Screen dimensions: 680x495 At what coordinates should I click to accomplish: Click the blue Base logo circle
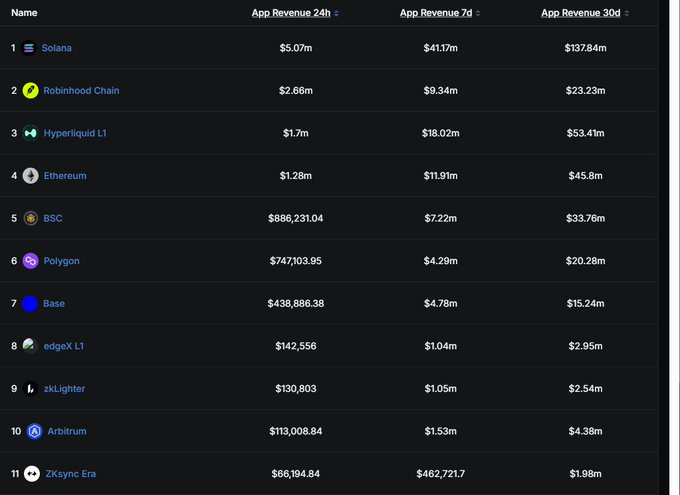30,304
